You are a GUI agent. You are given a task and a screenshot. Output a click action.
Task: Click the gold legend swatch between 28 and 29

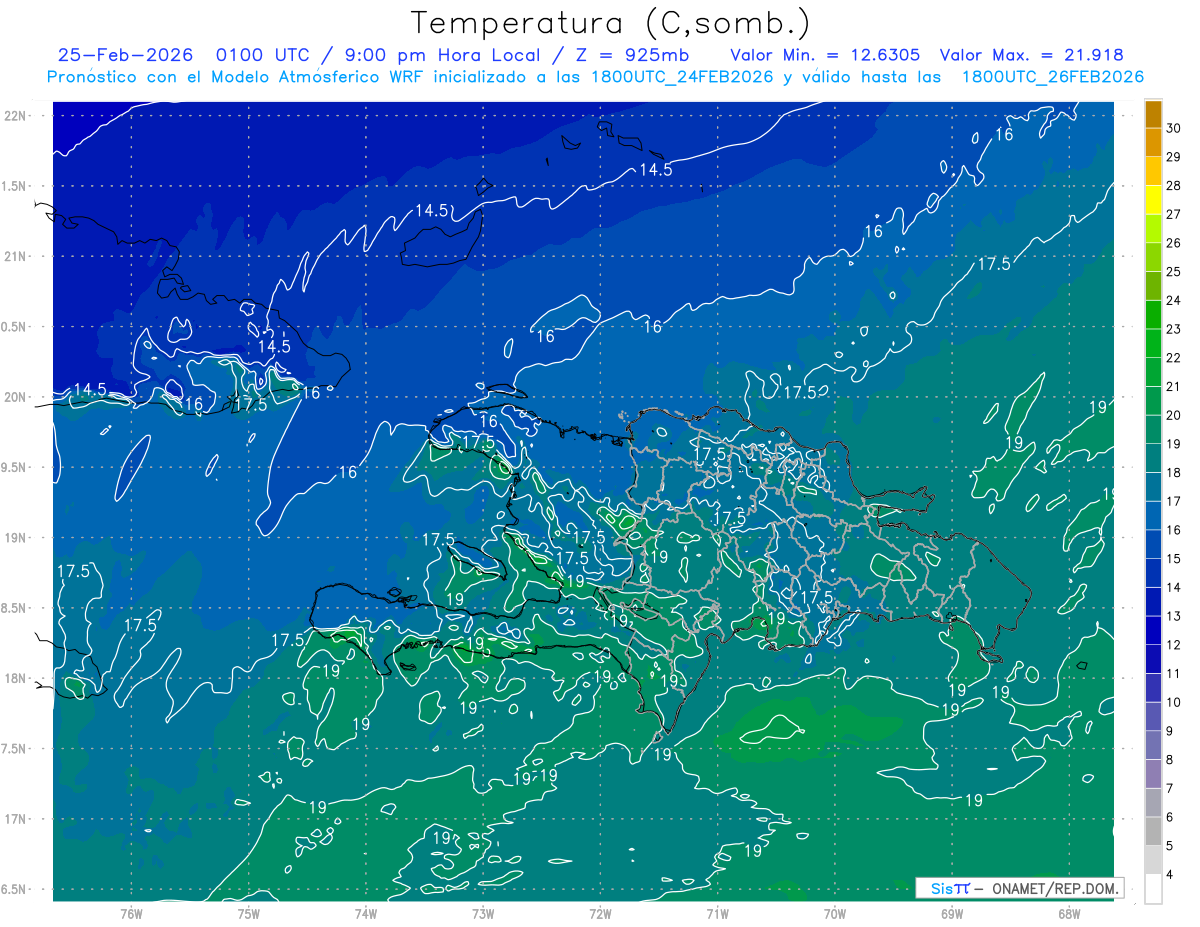(x=1153, y=171)
